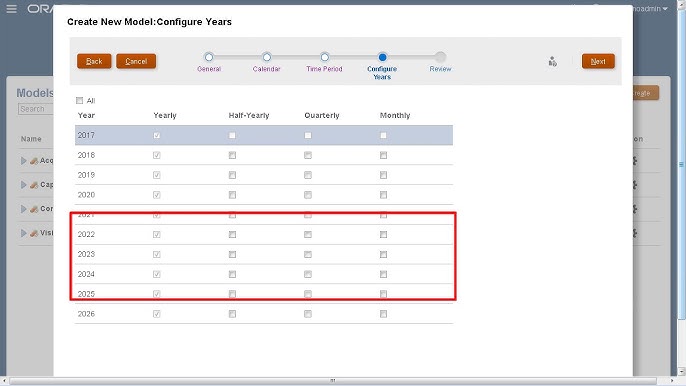Select the 2022 year row

click(264, 235)
